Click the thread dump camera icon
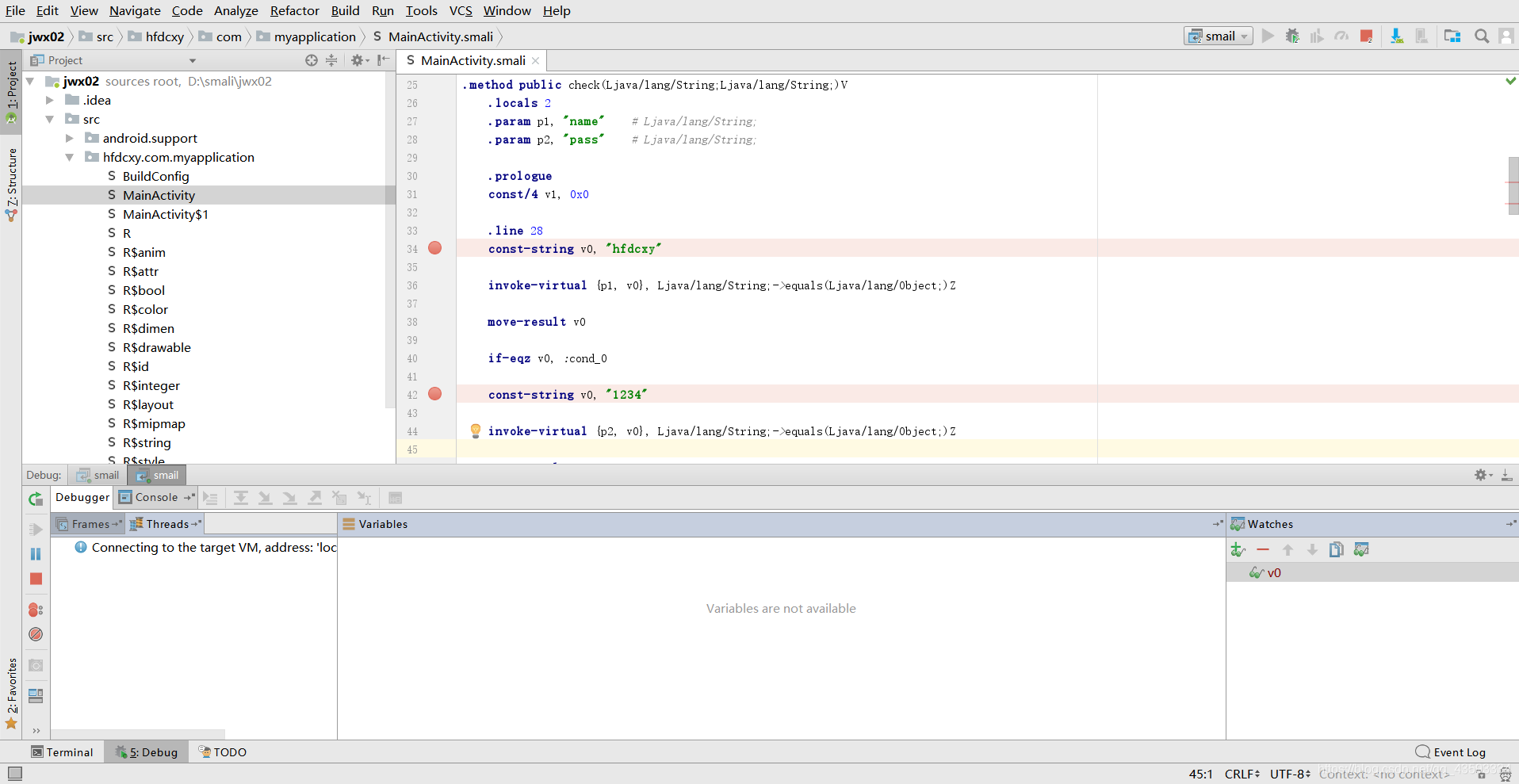Screen dimensions: 1519x784 36,665
